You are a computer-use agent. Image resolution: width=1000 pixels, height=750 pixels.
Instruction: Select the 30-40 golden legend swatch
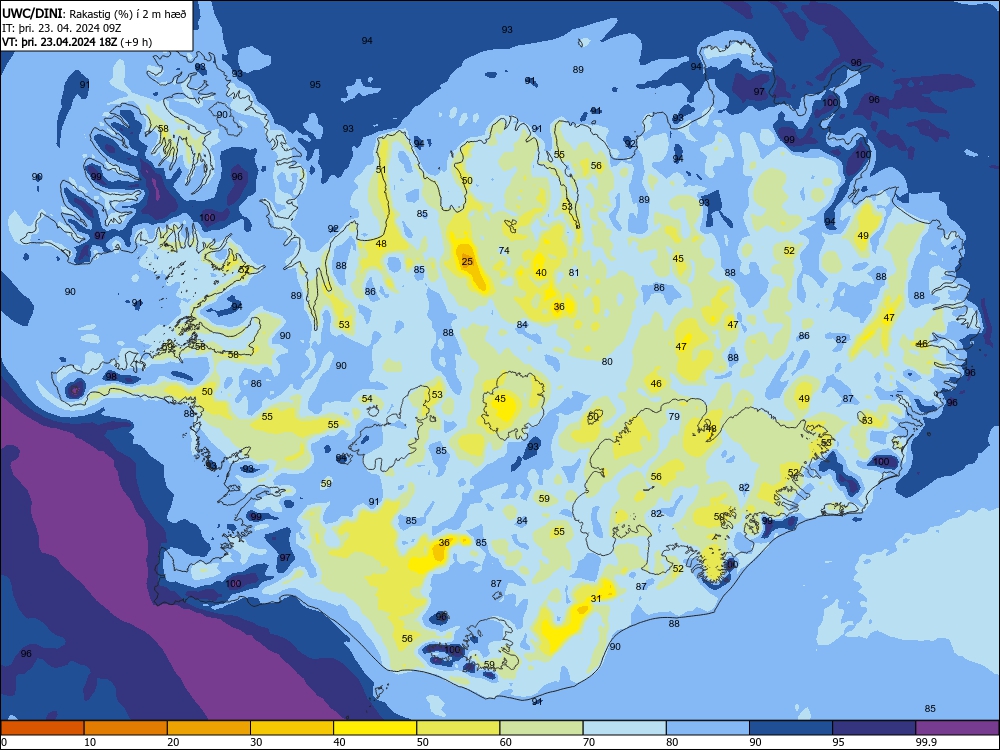point(292,728)
